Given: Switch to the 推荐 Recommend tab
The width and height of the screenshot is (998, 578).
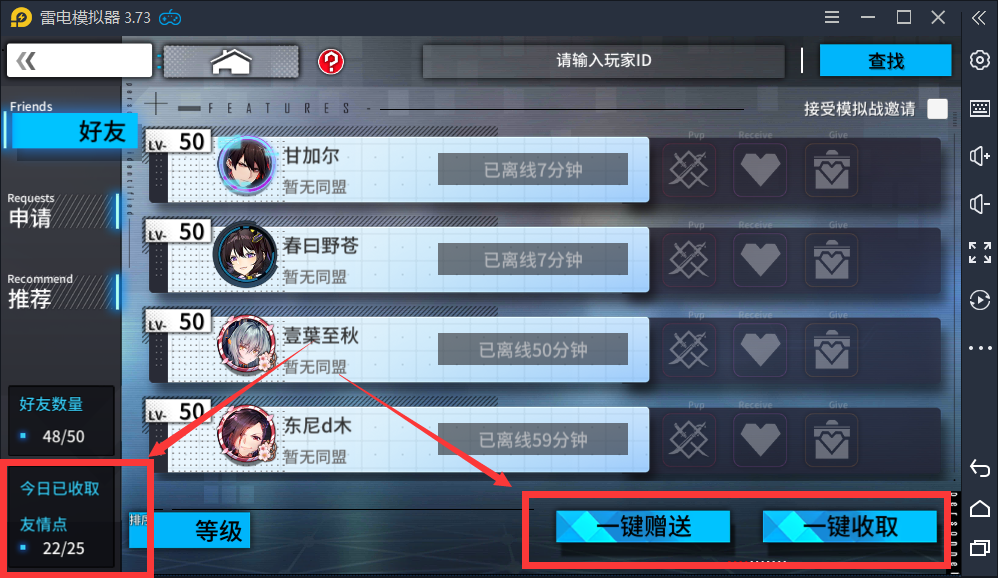Looking at the screenshot, I should pos(61,291).
